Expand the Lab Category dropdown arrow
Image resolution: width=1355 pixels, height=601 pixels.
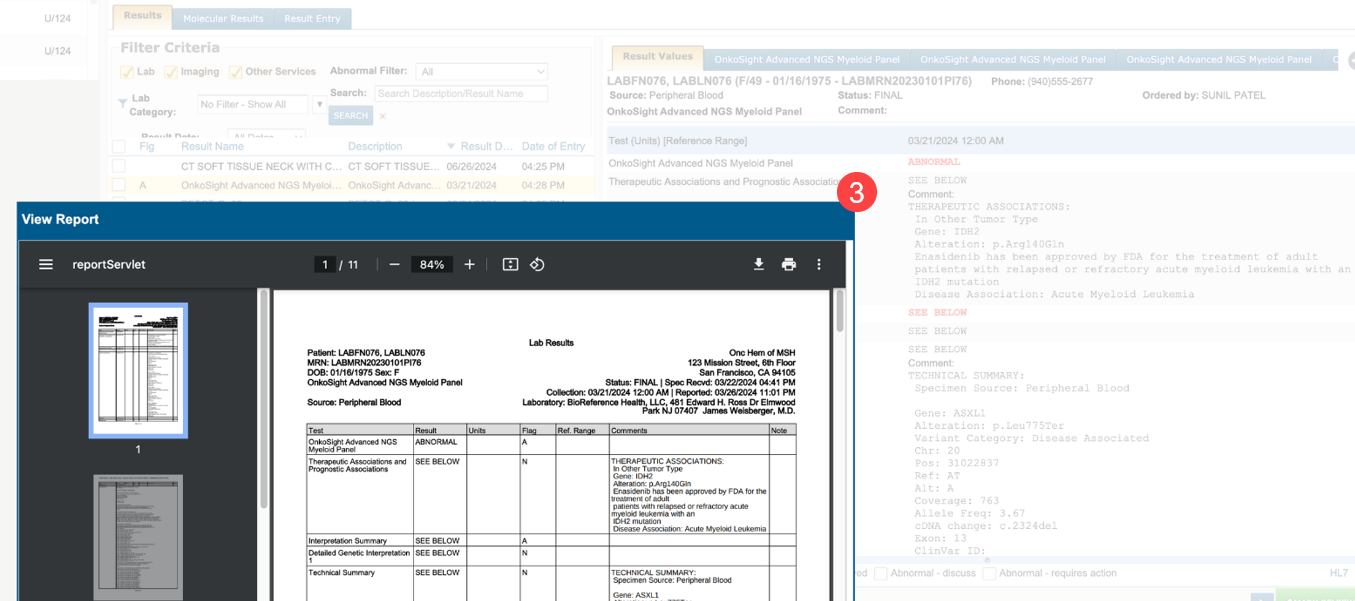pos(319,104)
